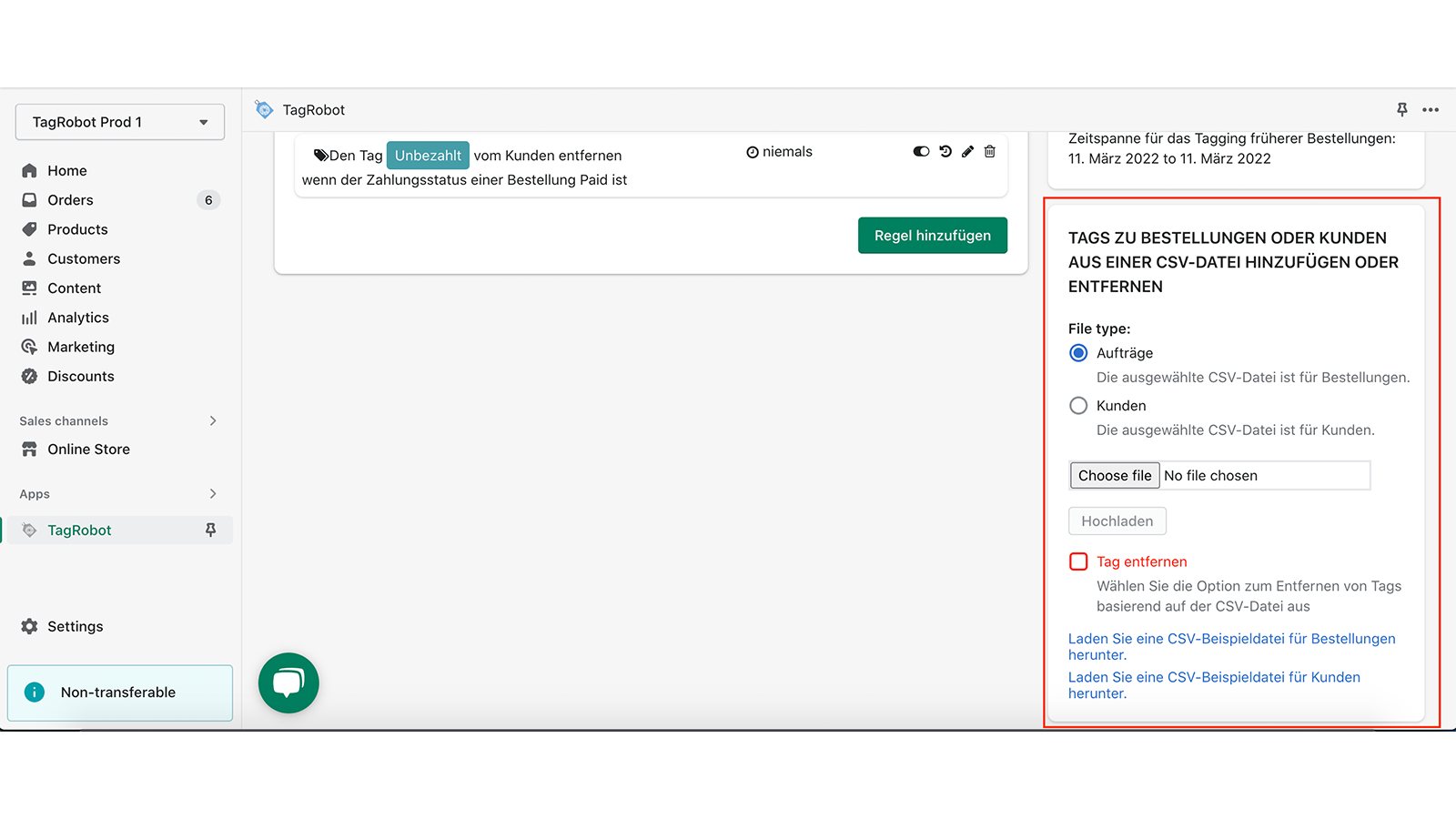Download the CSV example for Kunden
Screen dimensions: 1456x819
coord(1214,685)
